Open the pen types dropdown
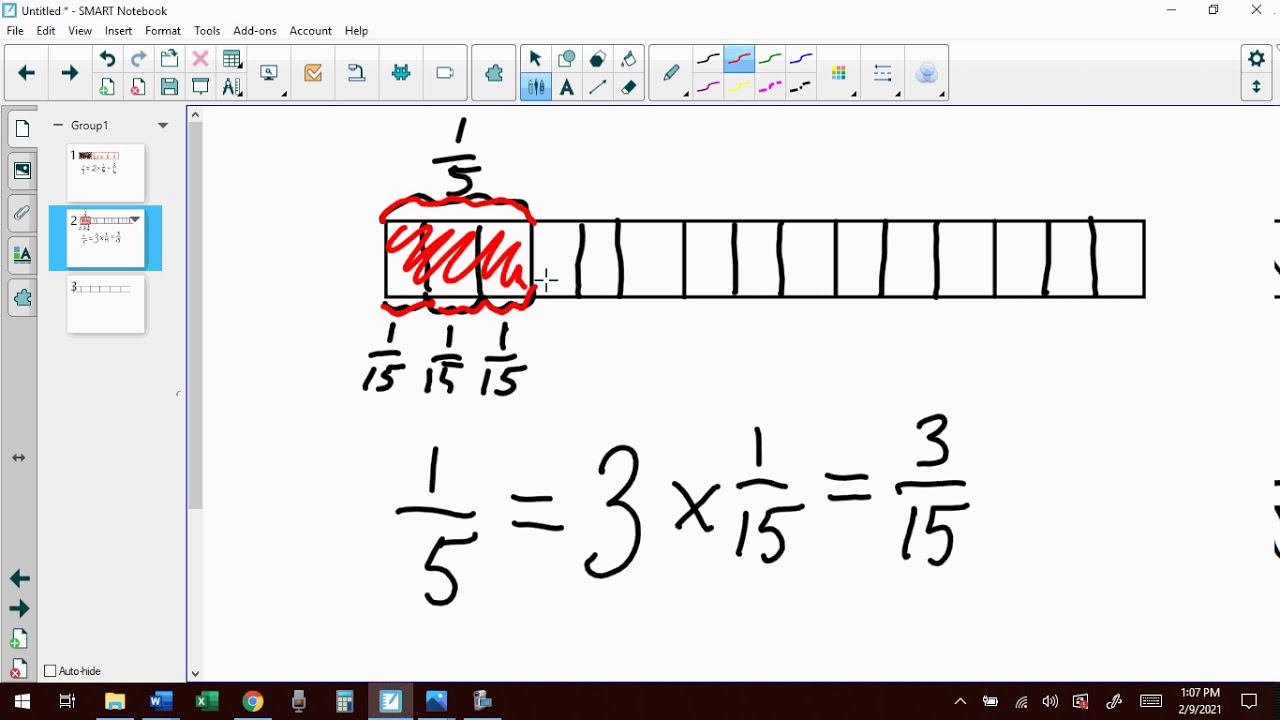 pyautogui.click(x=672, y=74)
